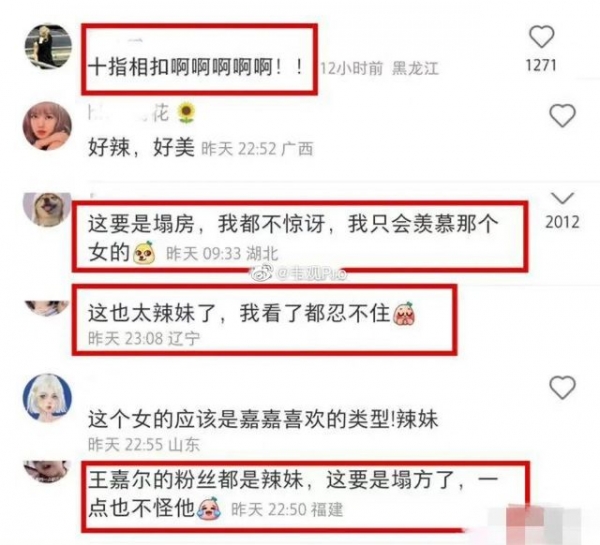Image resolution: width=600 pixels, height=545 pixels.
Task: Tap the yellow sticker emoji after 女的
Action: click(x=144, y=253)
